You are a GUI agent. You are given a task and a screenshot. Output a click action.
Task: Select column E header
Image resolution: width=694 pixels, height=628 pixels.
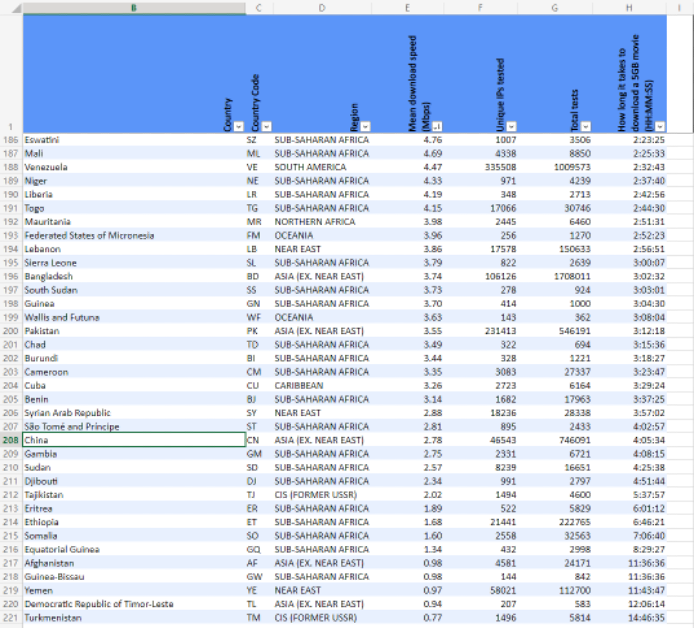click(x=408, y=8)
